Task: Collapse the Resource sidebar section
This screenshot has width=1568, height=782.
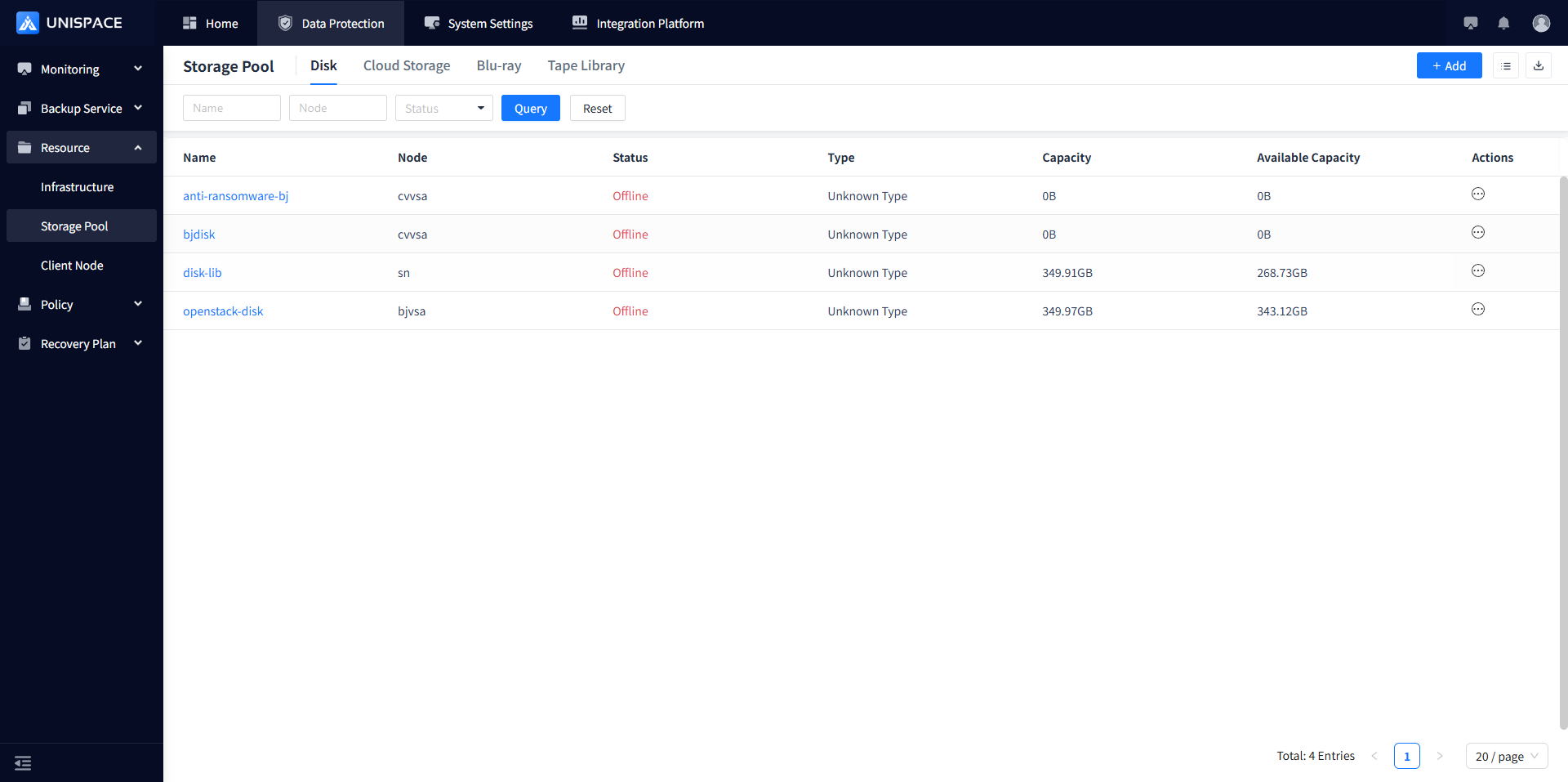Action: click(80, 147)
